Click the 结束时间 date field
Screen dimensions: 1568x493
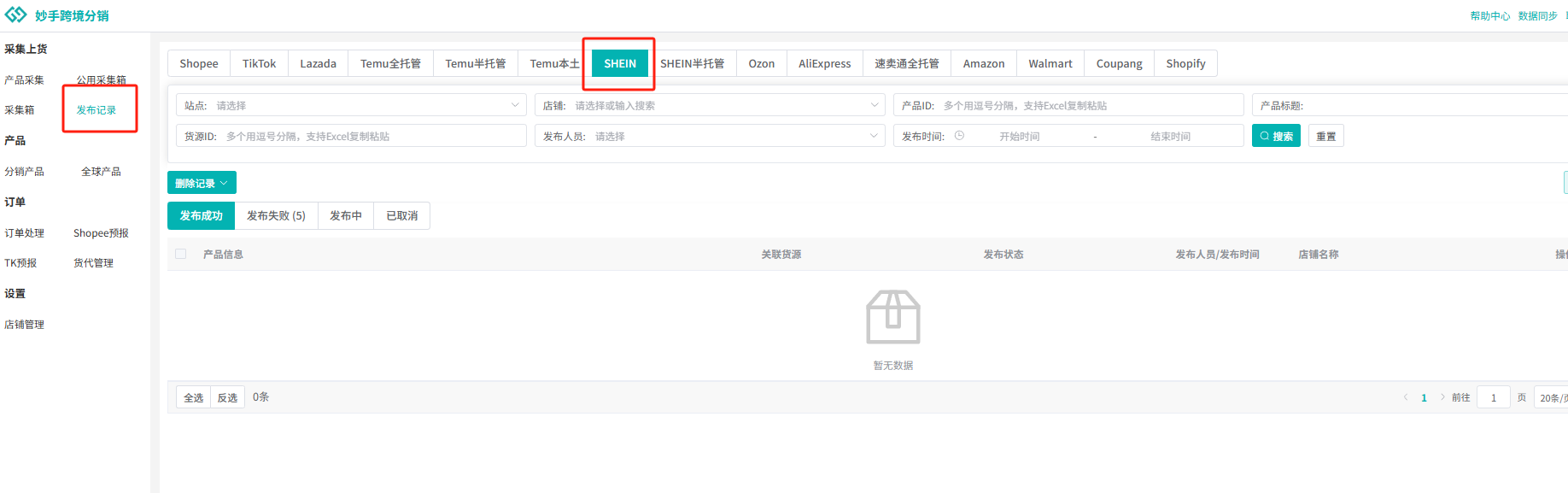(1170, 136)
